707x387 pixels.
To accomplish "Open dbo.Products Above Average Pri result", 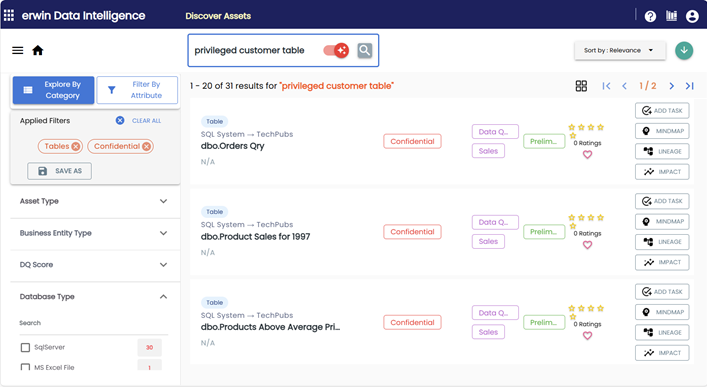I will 271,327.
